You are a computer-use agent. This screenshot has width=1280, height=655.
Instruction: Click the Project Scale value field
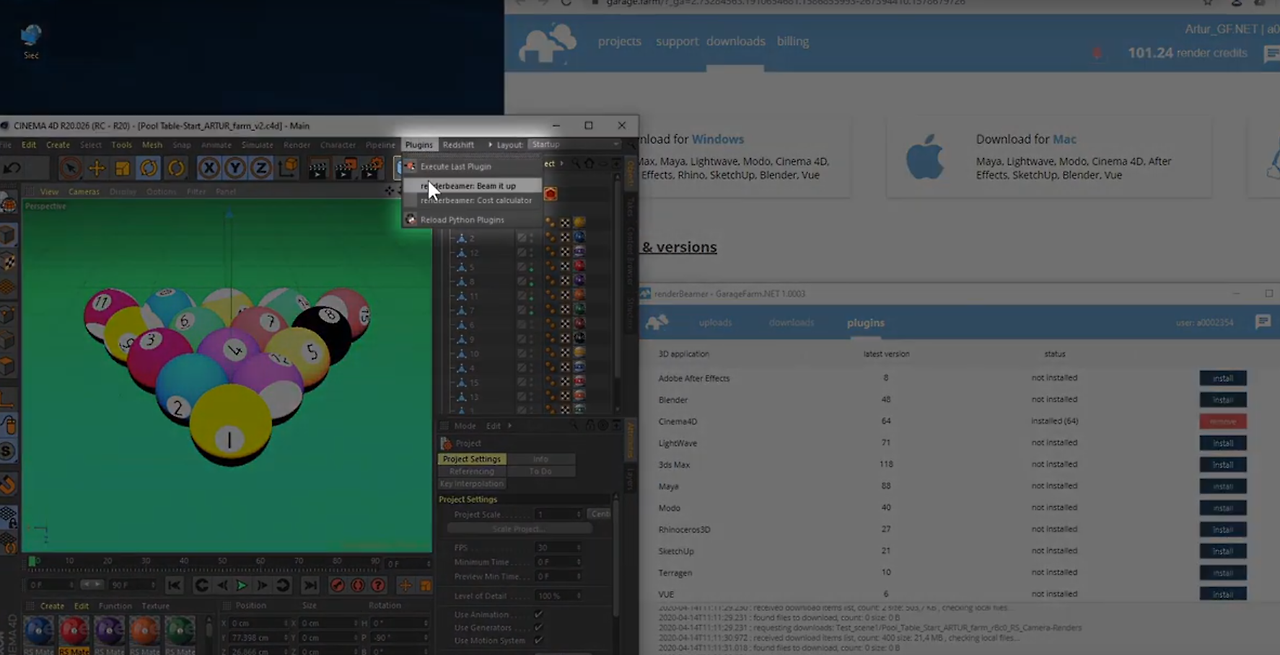click(556, 514)
